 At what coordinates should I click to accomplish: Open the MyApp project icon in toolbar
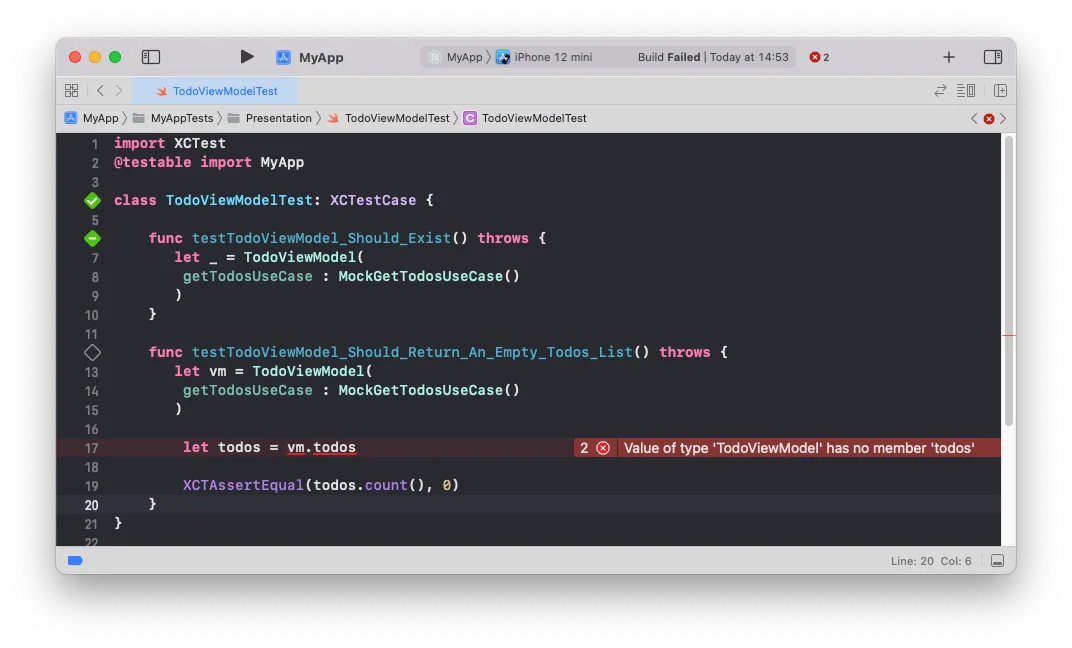pyautogui.click(x=283, y=57)
